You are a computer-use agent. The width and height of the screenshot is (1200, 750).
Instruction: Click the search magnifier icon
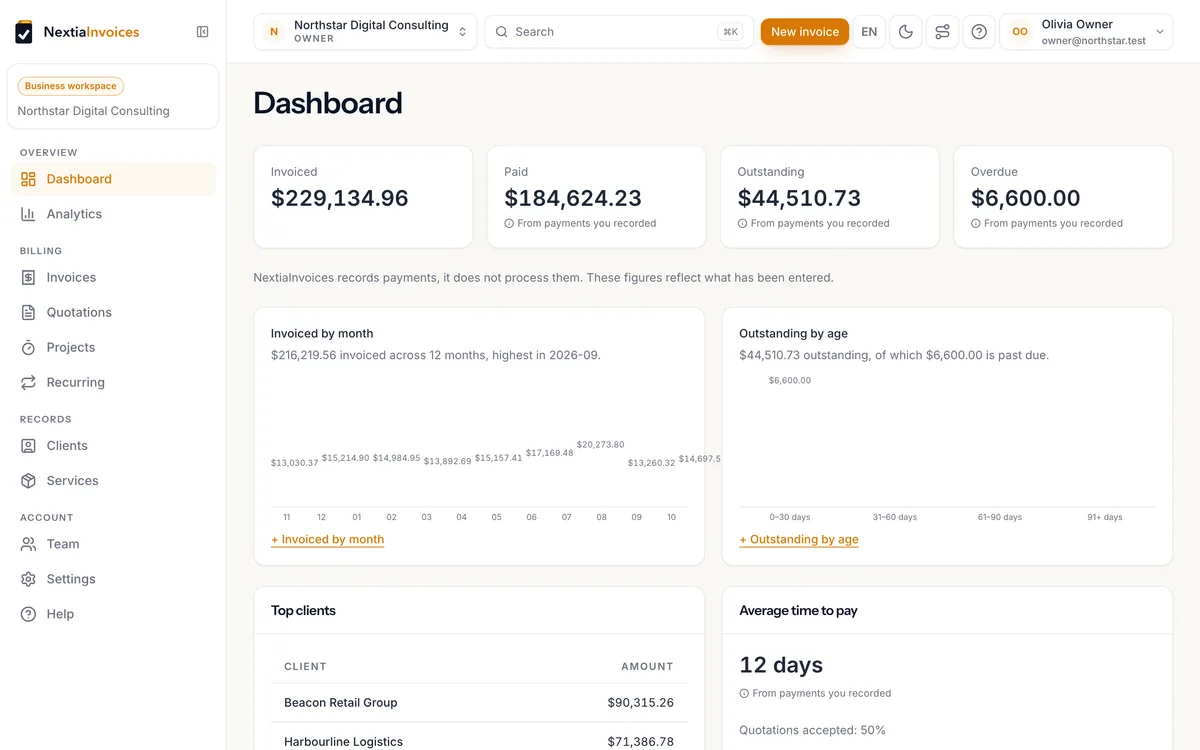coord(502,32)
